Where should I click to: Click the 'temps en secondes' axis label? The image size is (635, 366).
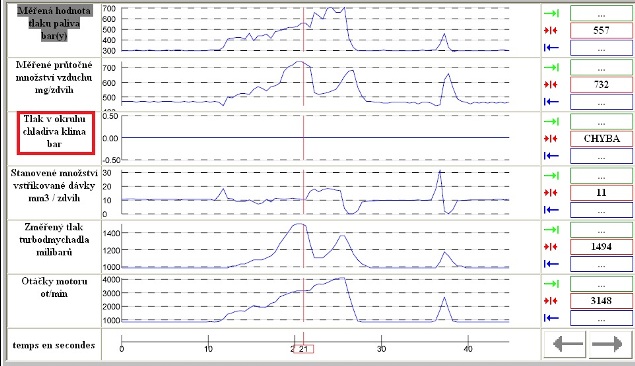click(x=54, y=345)
